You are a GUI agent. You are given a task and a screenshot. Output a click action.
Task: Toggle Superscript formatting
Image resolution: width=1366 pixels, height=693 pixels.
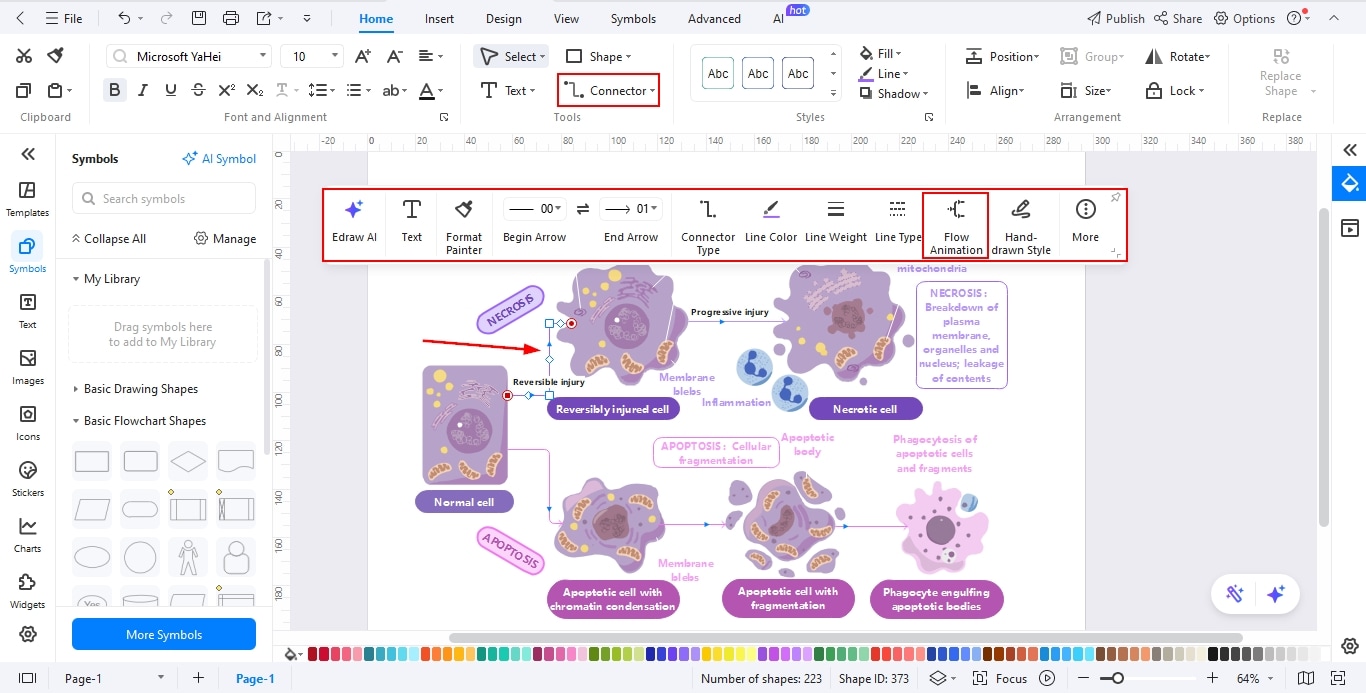227,90
